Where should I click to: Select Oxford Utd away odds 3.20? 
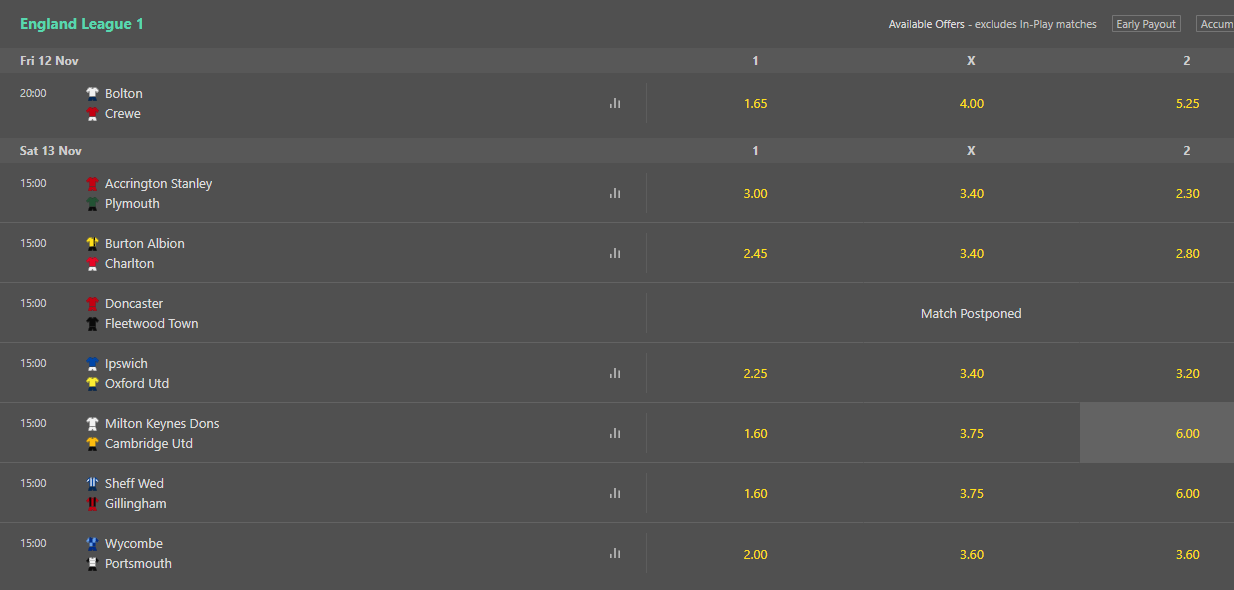(1187, 373)
